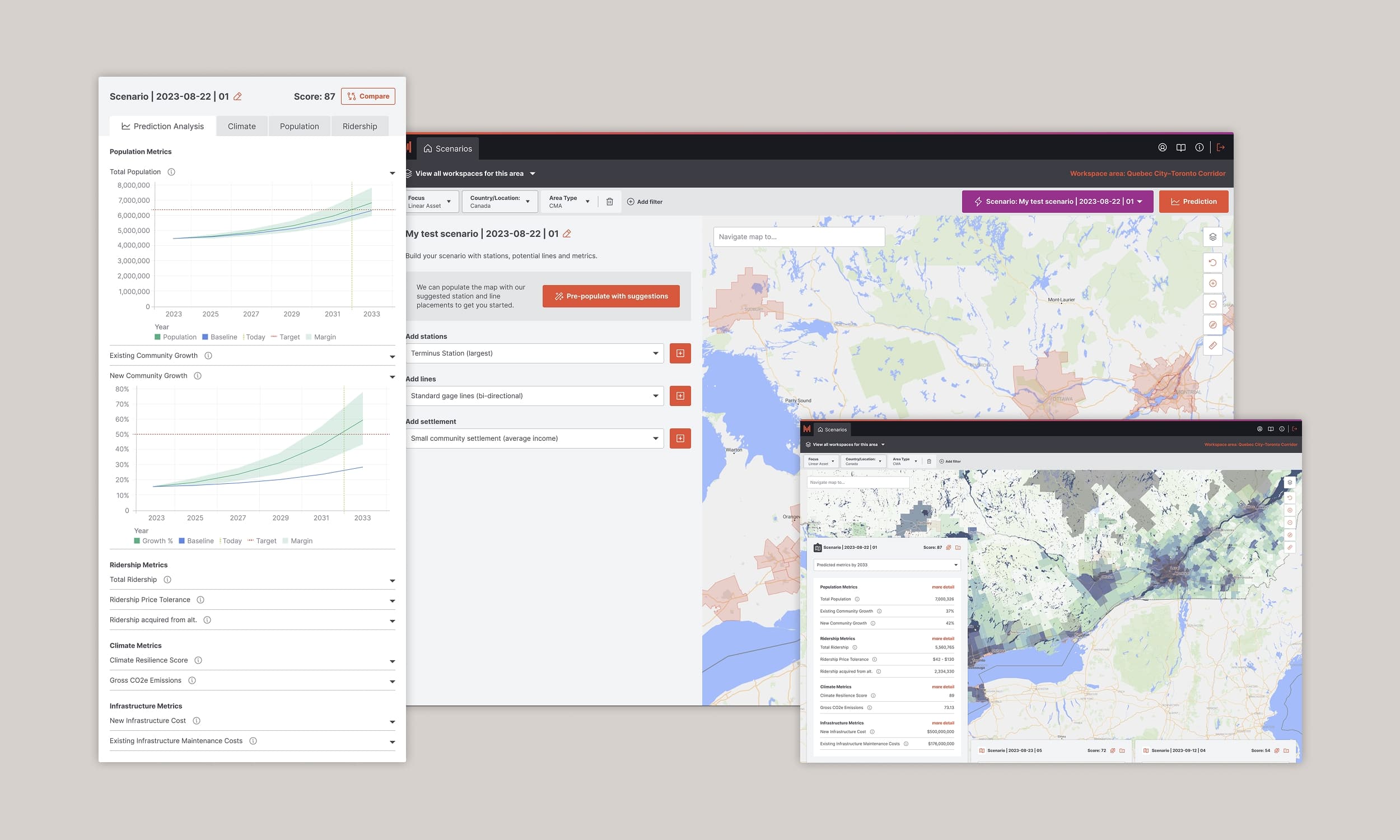Open the Add lines dropdown

coord(534,396)
